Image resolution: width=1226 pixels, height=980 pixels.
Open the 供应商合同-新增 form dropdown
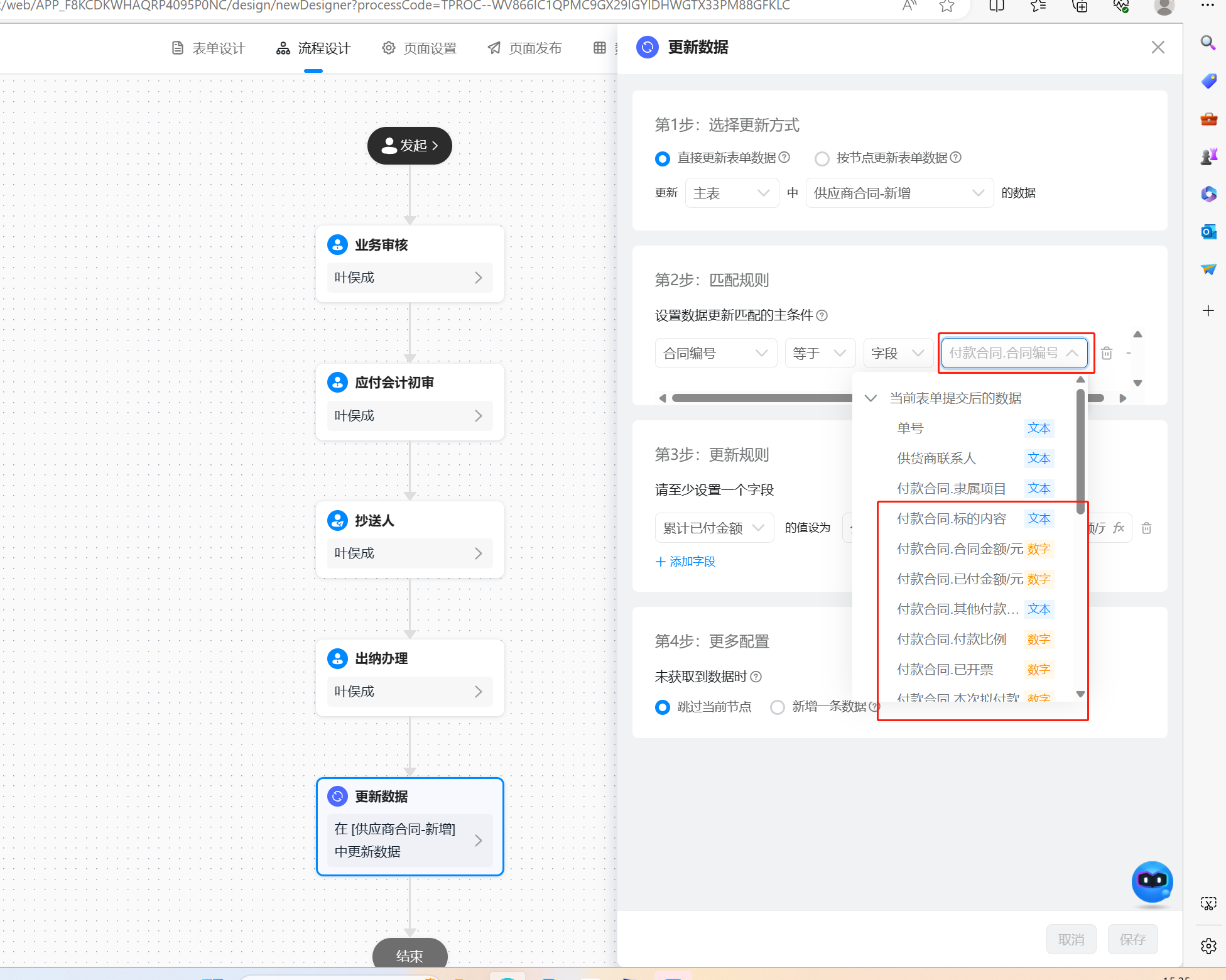[x=899, y=193]
